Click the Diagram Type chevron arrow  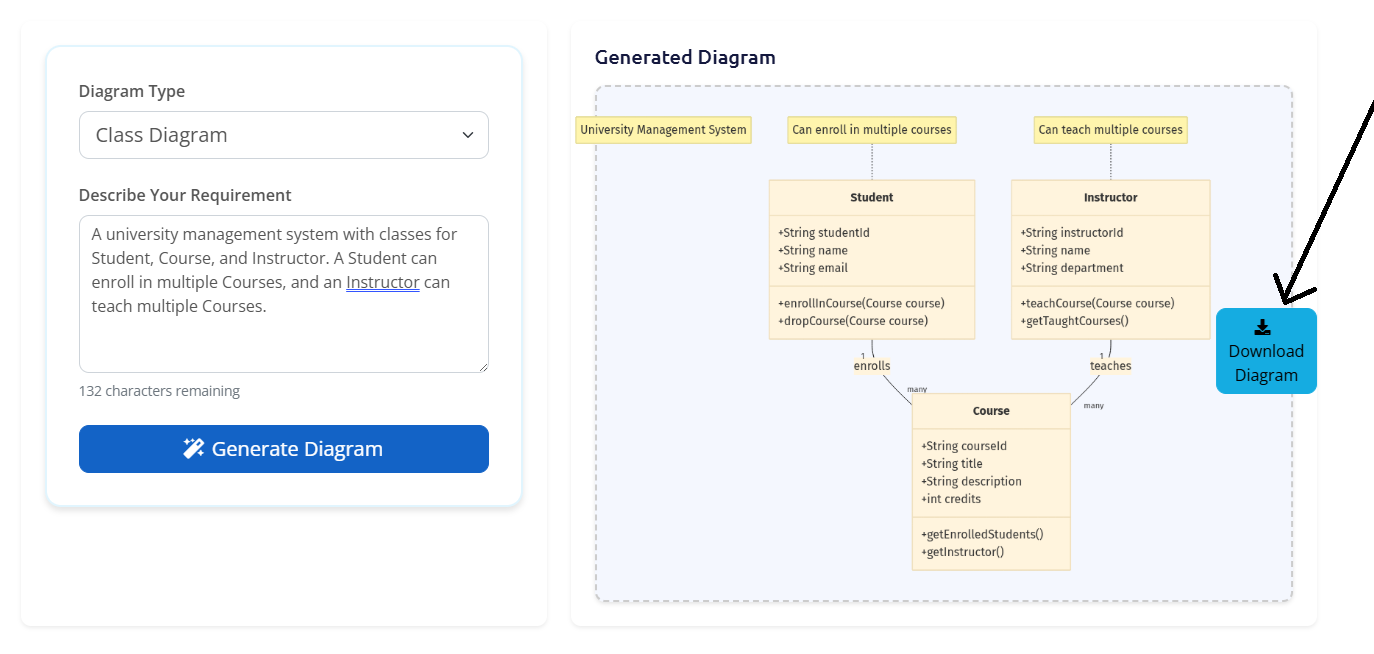pos(467,135)
